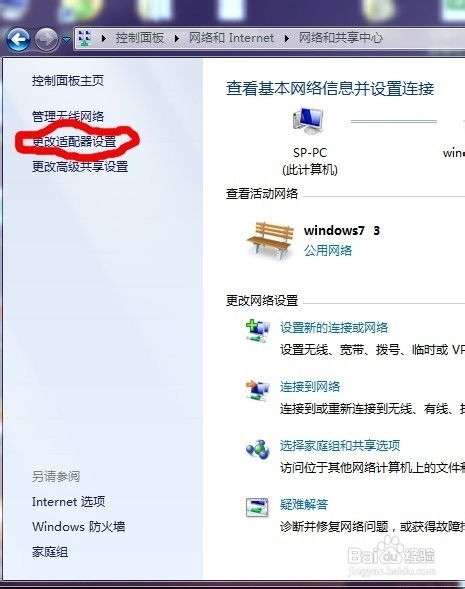Expand the arrow after 控制面板 breadcrumb

click(x=177, y=38)
